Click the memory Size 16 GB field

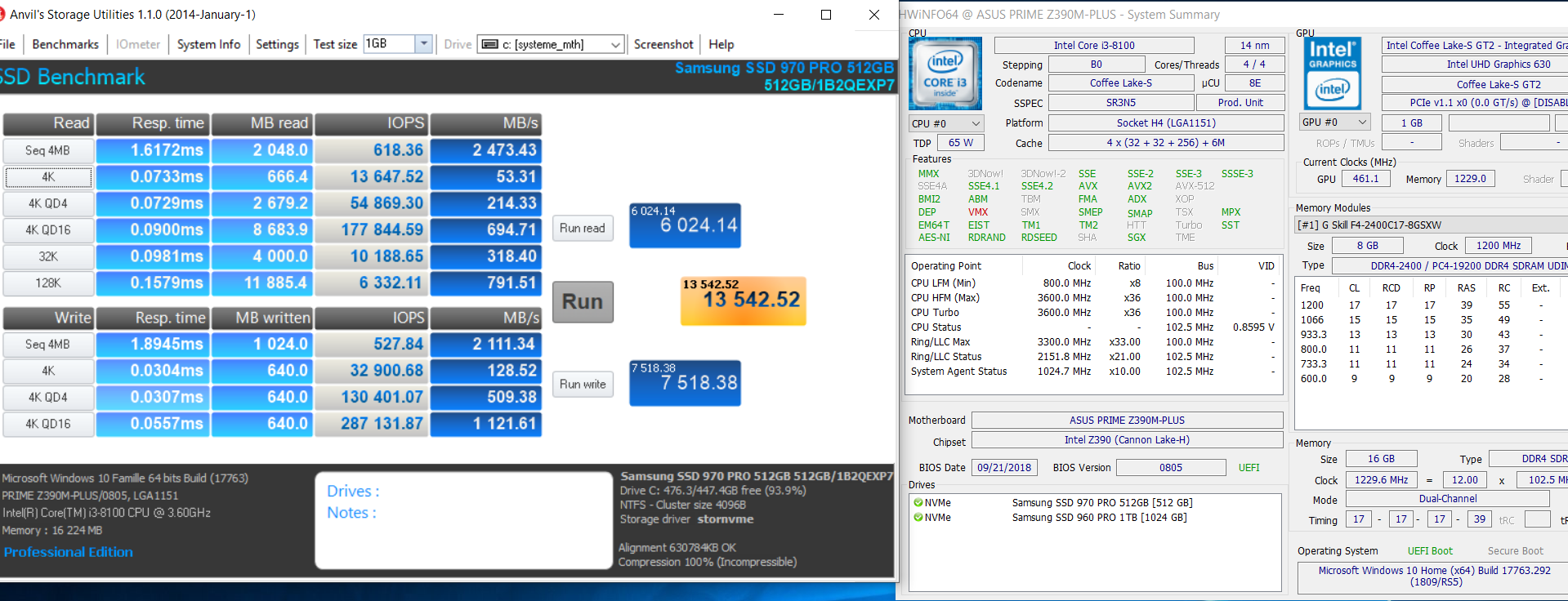[x=1381, y=460]
